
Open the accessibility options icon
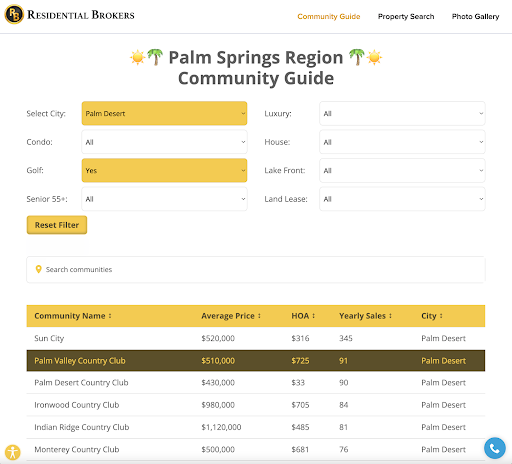[13, 452]
